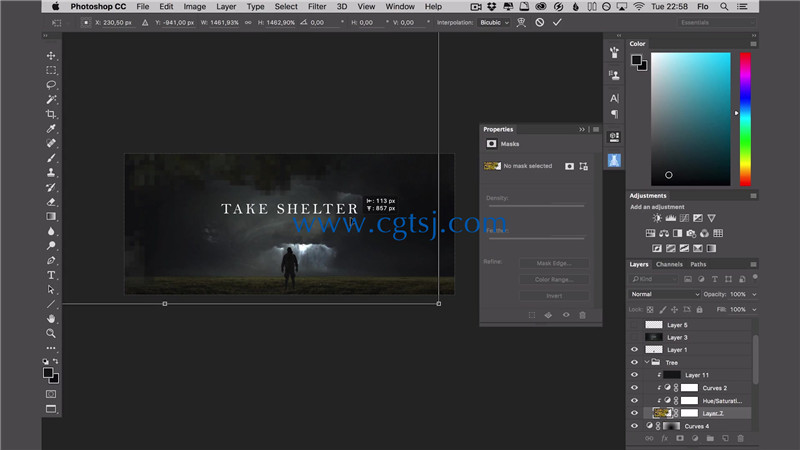Collapse the Tree group chevron
Image resolution: width=800 pixels, height=450 pixels.
pos(647,362)
